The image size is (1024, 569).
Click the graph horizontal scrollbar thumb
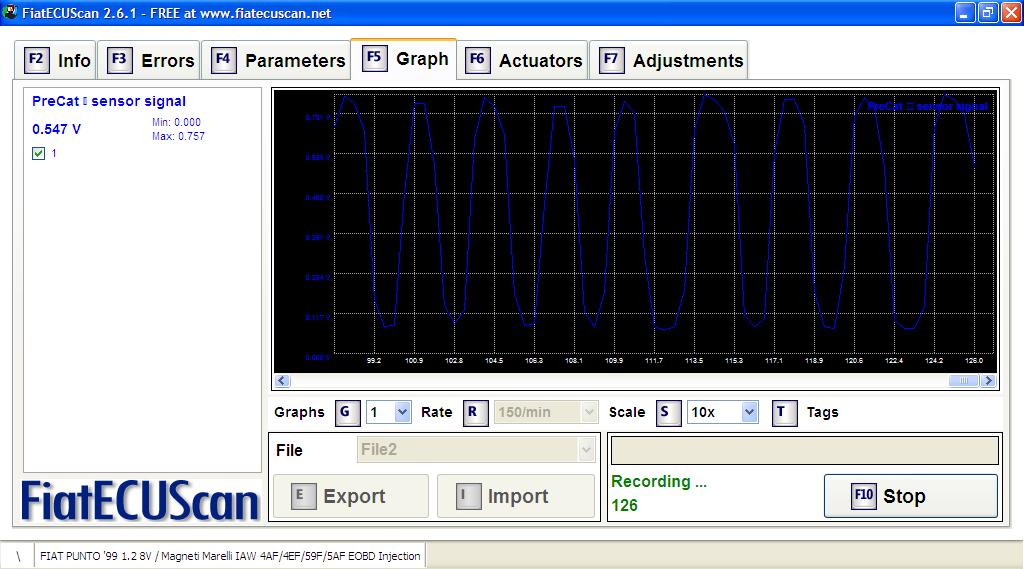(x=964, y=381)
